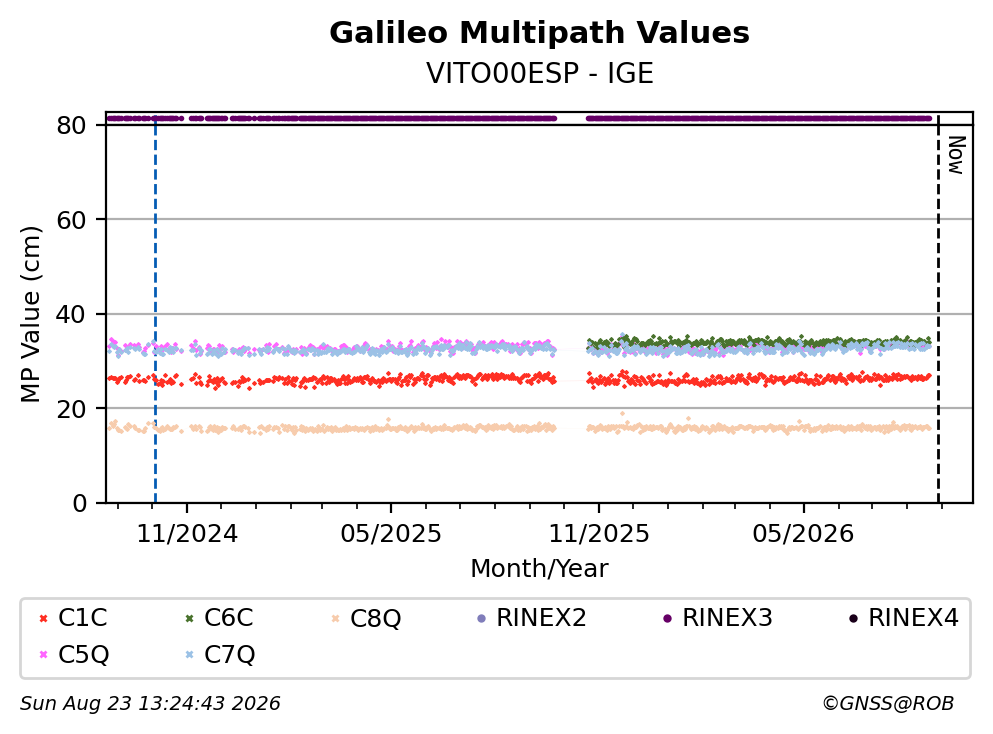This screenshot has height=734, width=993.
Task: Click the RINEX2 legend dot
Action: (x=481, y=619)
